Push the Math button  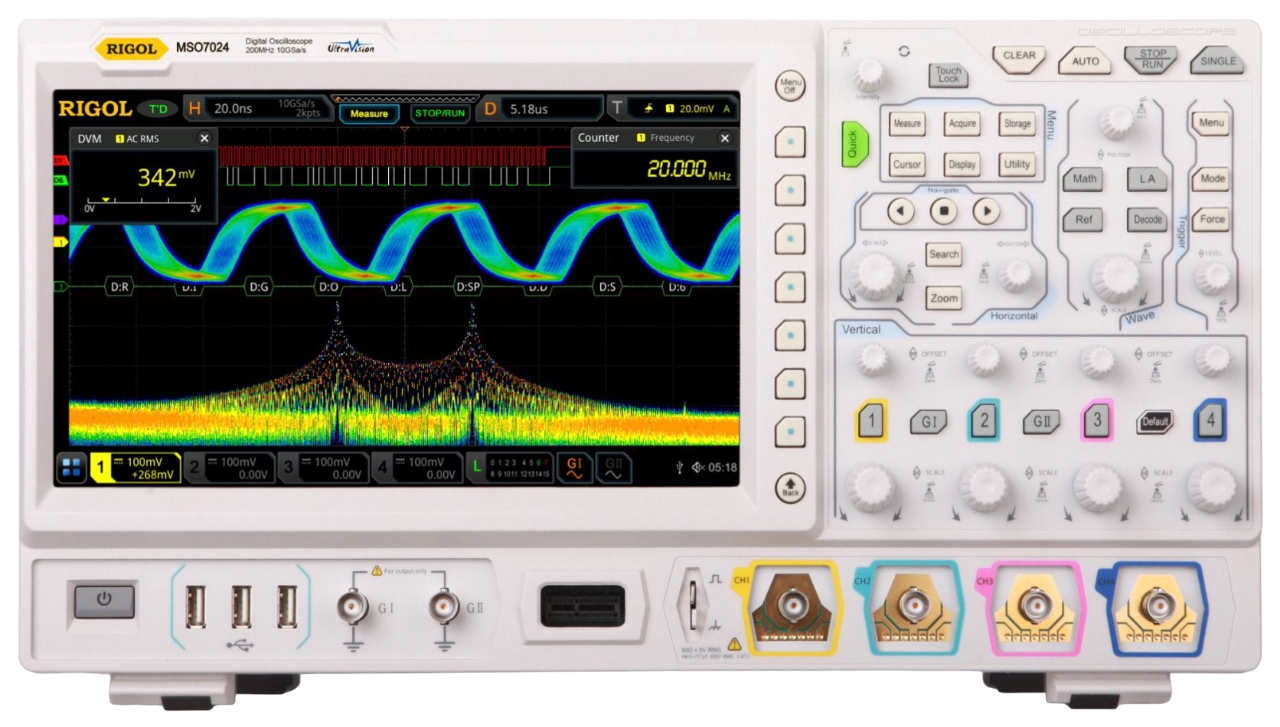tap(1083, 179)
